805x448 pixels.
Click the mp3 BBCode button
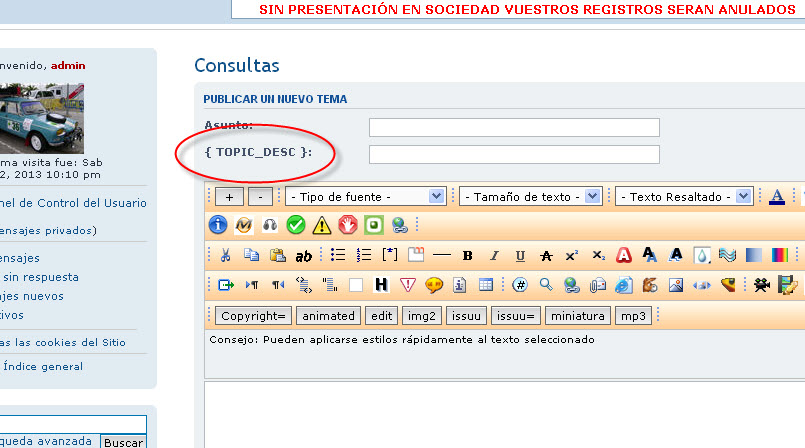(x=633, y=316)
